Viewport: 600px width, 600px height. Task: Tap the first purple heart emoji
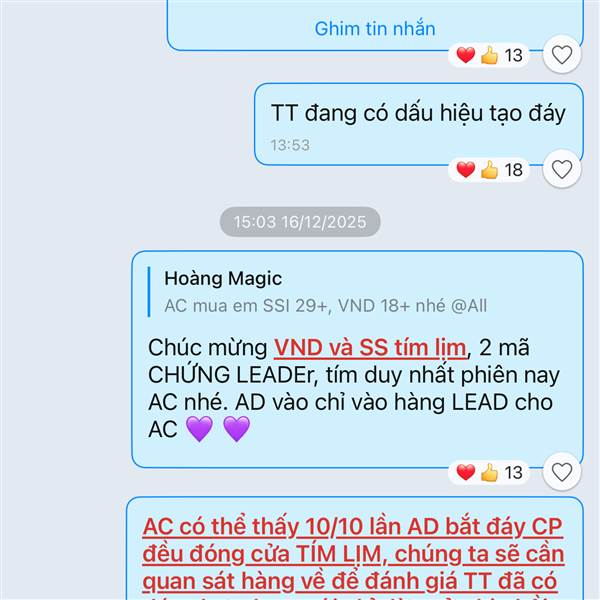tap(199, 429)
